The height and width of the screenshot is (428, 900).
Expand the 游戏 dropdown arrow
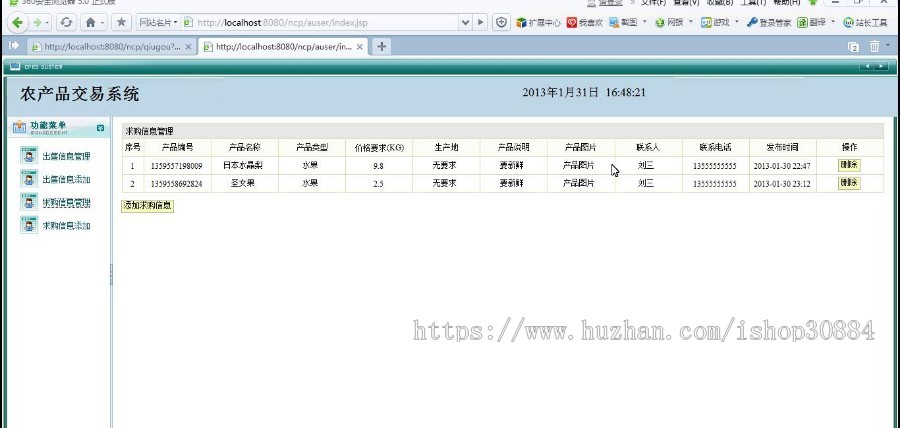[737, 22]
